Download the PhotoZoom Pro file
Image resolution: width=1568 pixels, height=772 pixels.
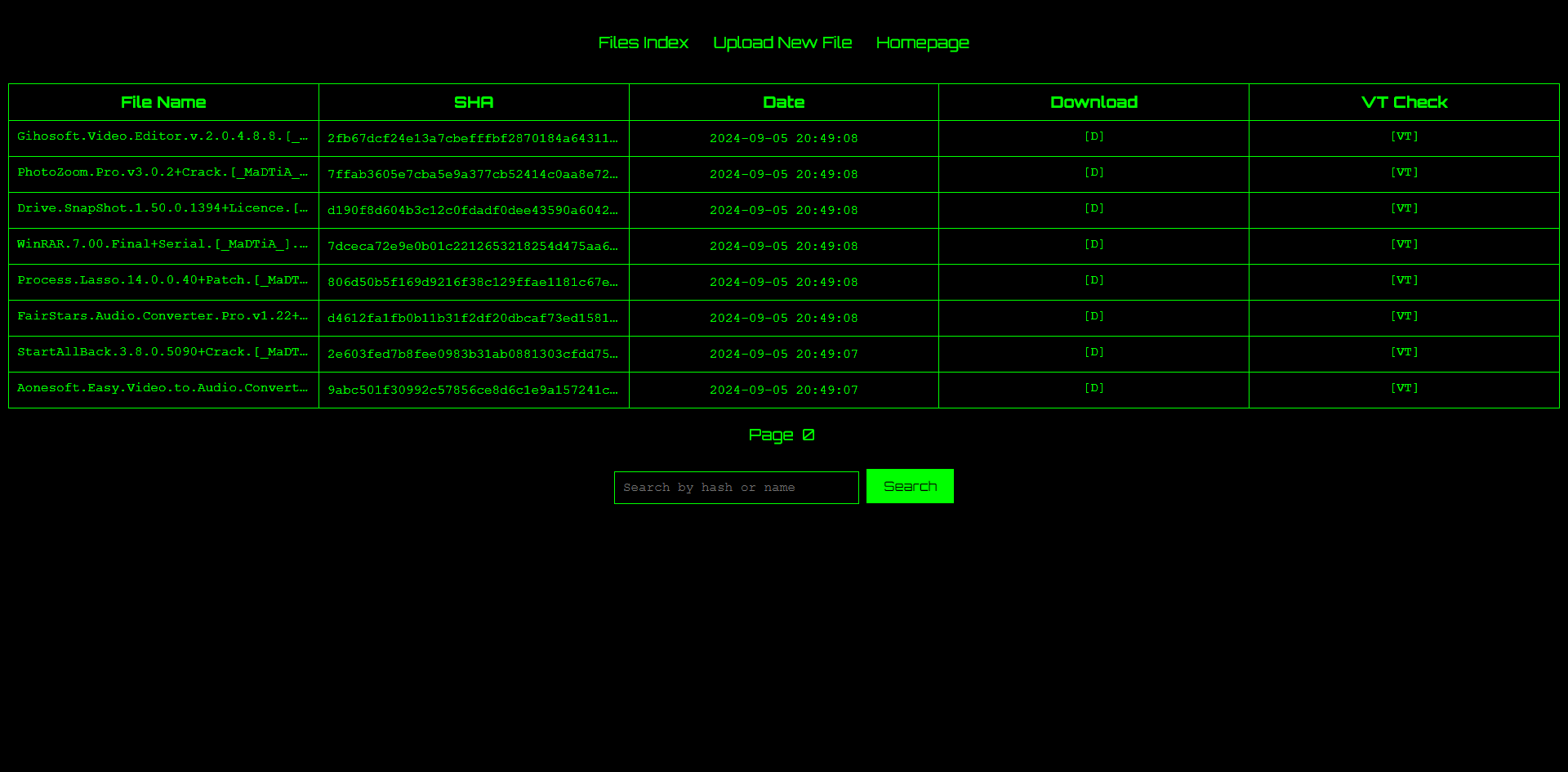pyautogui.click(x=1094, y=172)
